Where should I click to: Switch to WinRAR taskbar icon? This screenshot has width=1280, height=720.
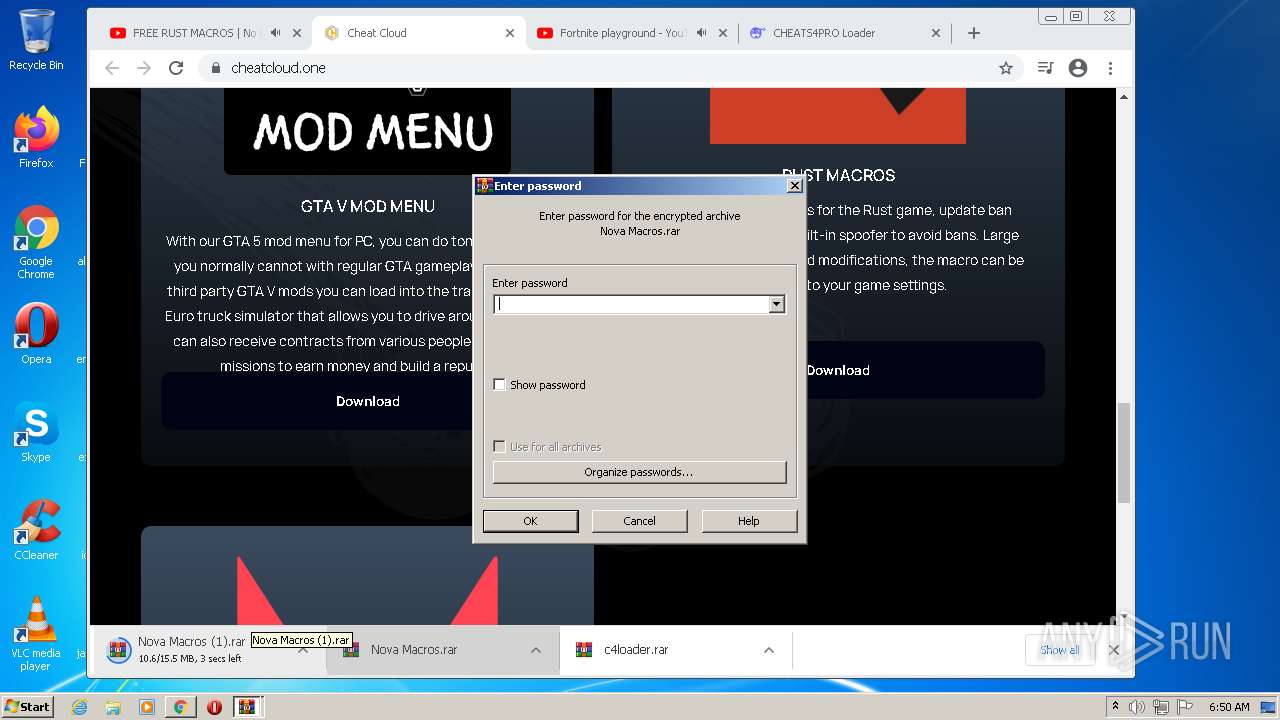[x=247, y=707]
